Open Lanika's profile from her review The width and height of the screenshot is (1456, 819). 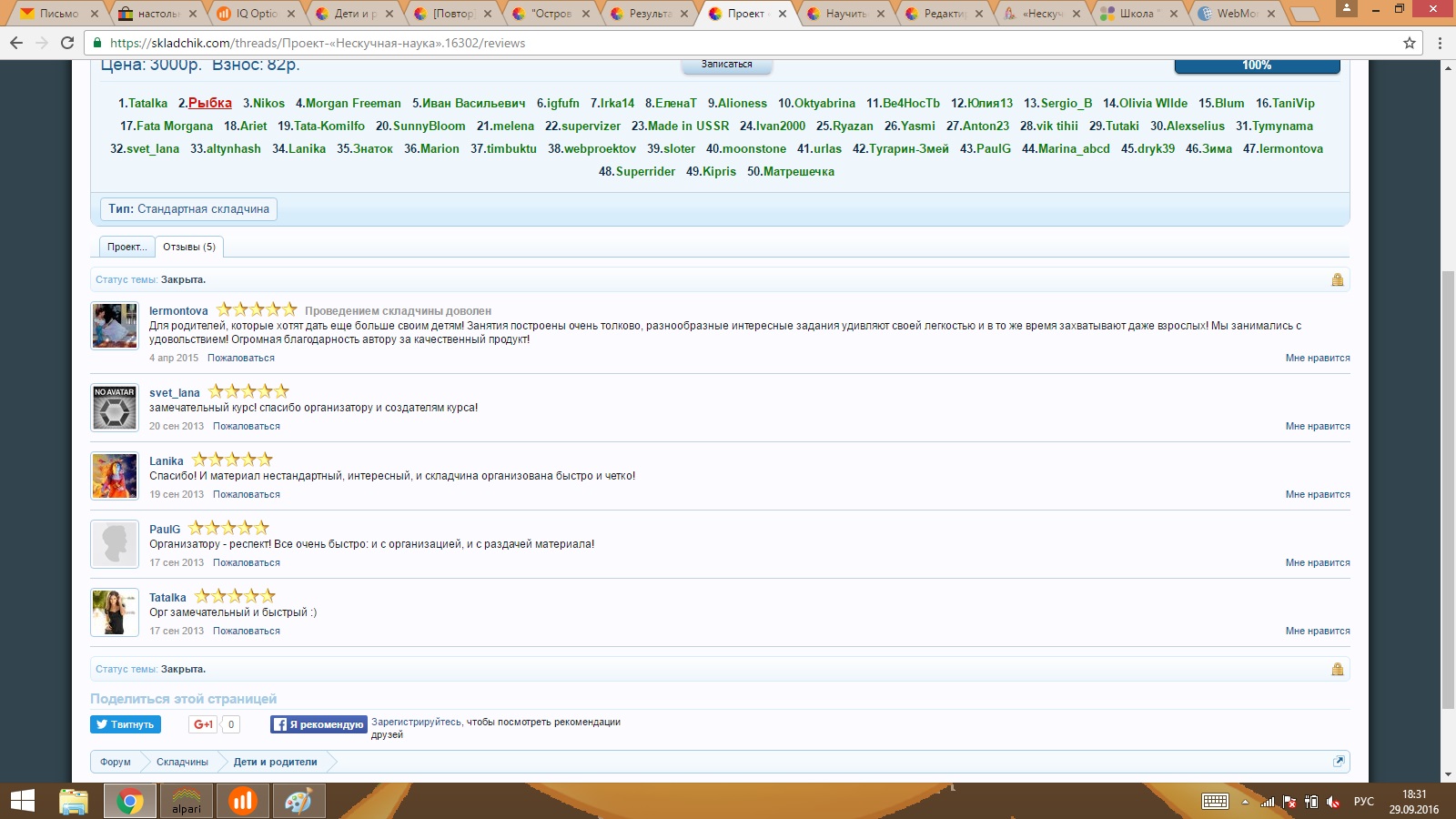pyautogui.click(x=167, y=461)
